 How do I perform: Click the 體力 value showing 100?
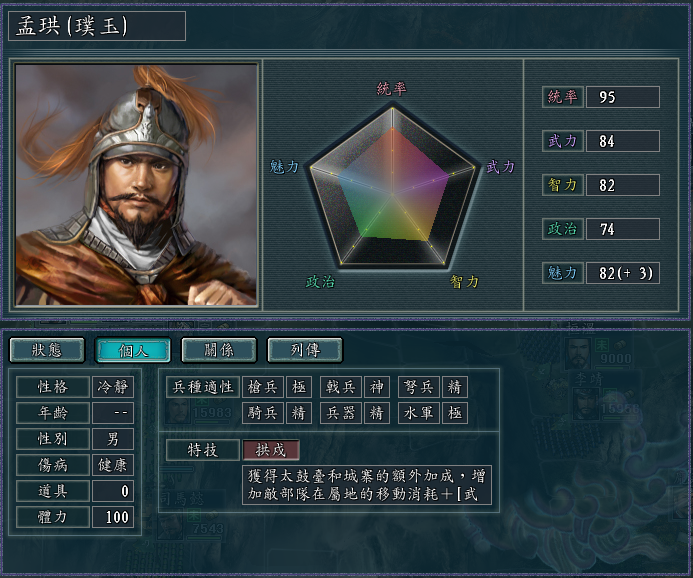click(x=112, y=517)
